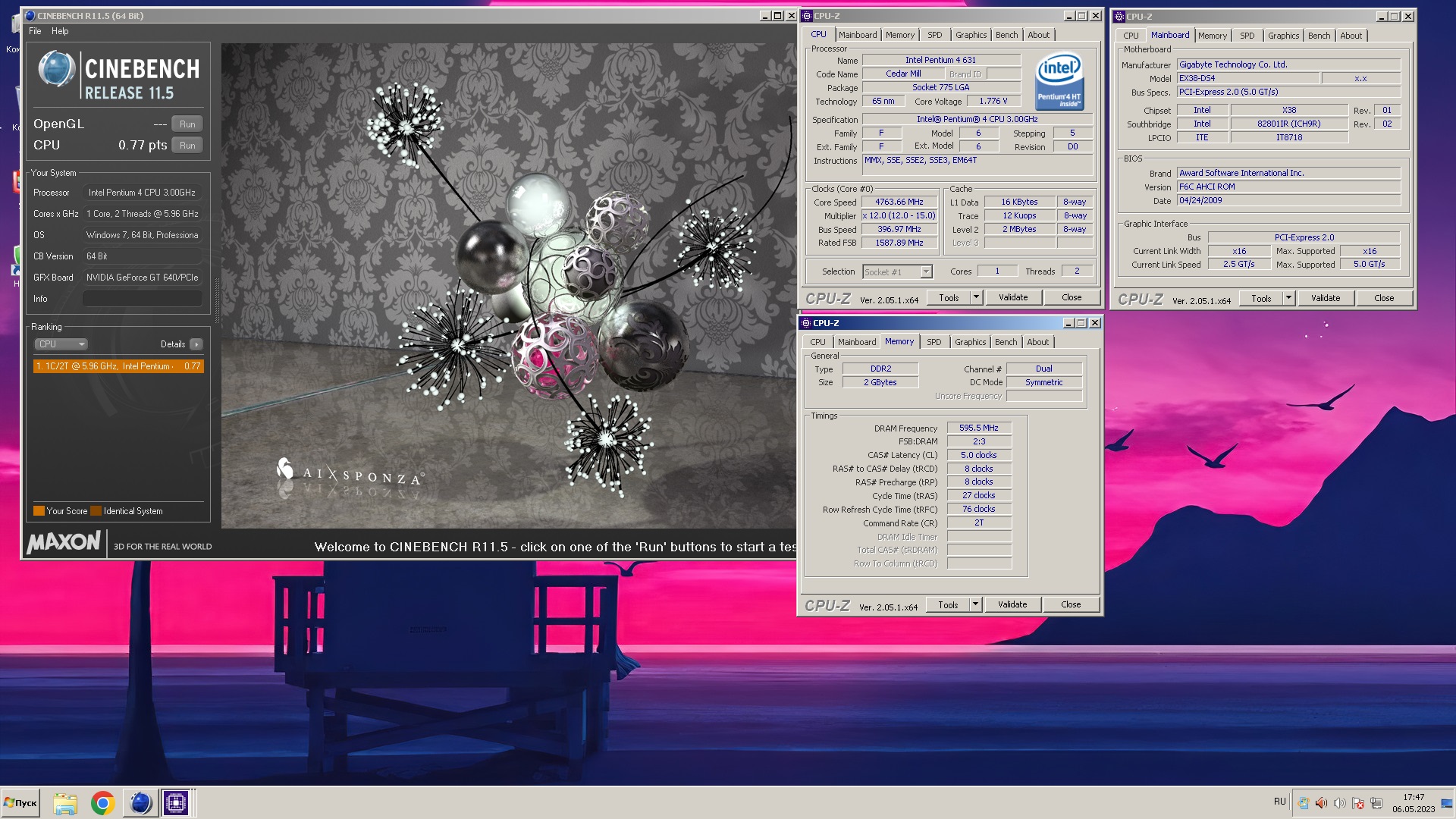1456x819 pixels.
Task: Click the Intel Pentium 4 HT logo
Action: 1059,82
